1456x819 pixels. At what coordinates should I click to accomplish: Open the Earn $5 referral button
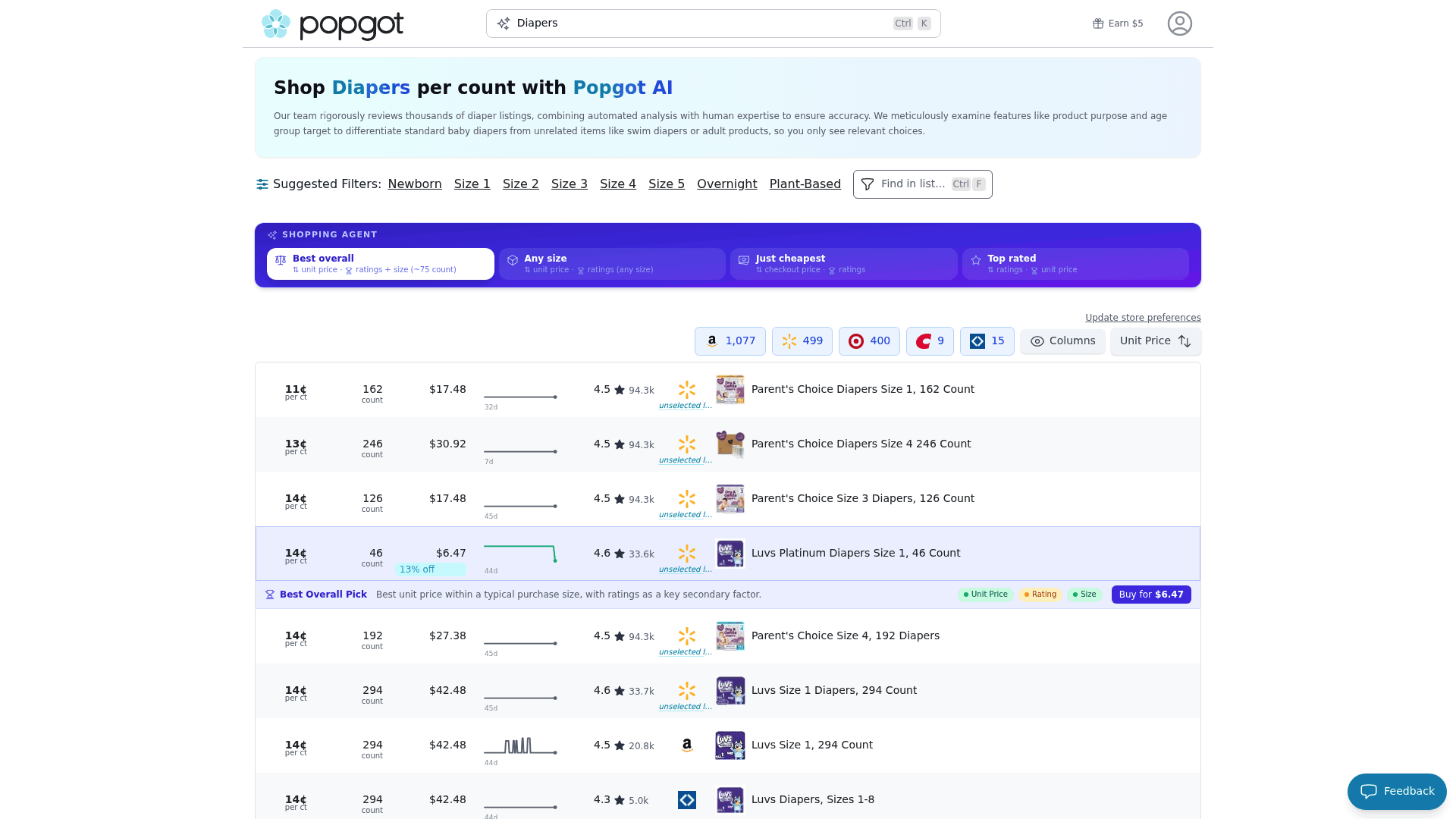pos(1118,24)
